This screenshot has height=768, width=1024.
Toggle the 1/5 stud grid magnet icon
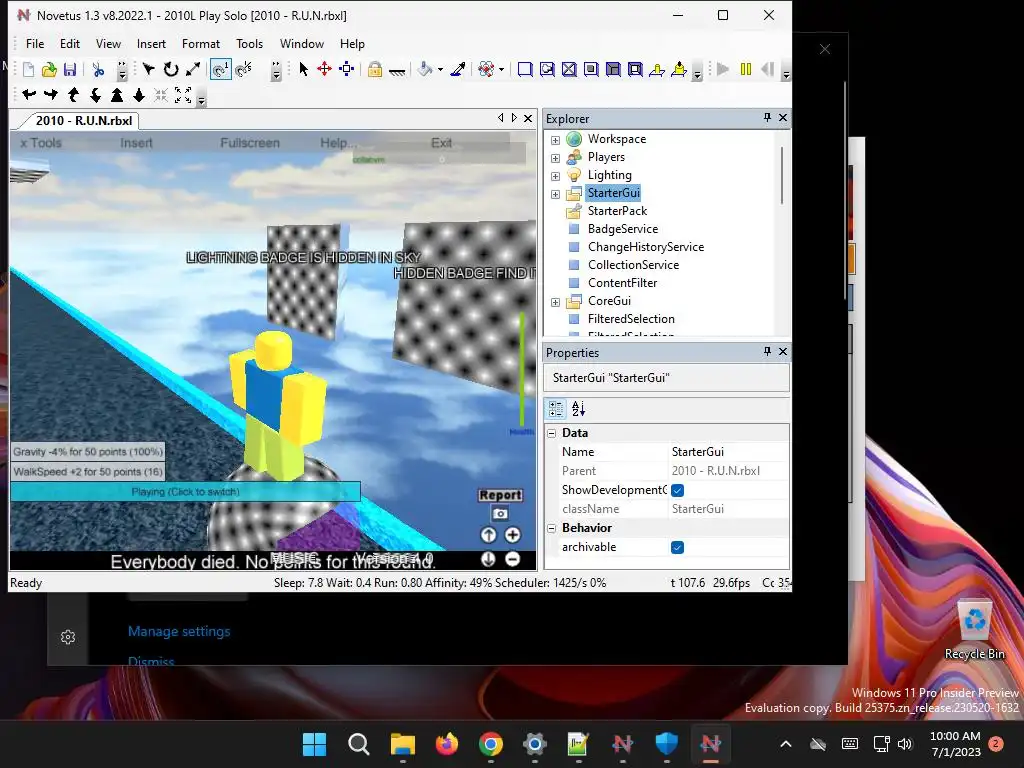(x=244, y=69)
